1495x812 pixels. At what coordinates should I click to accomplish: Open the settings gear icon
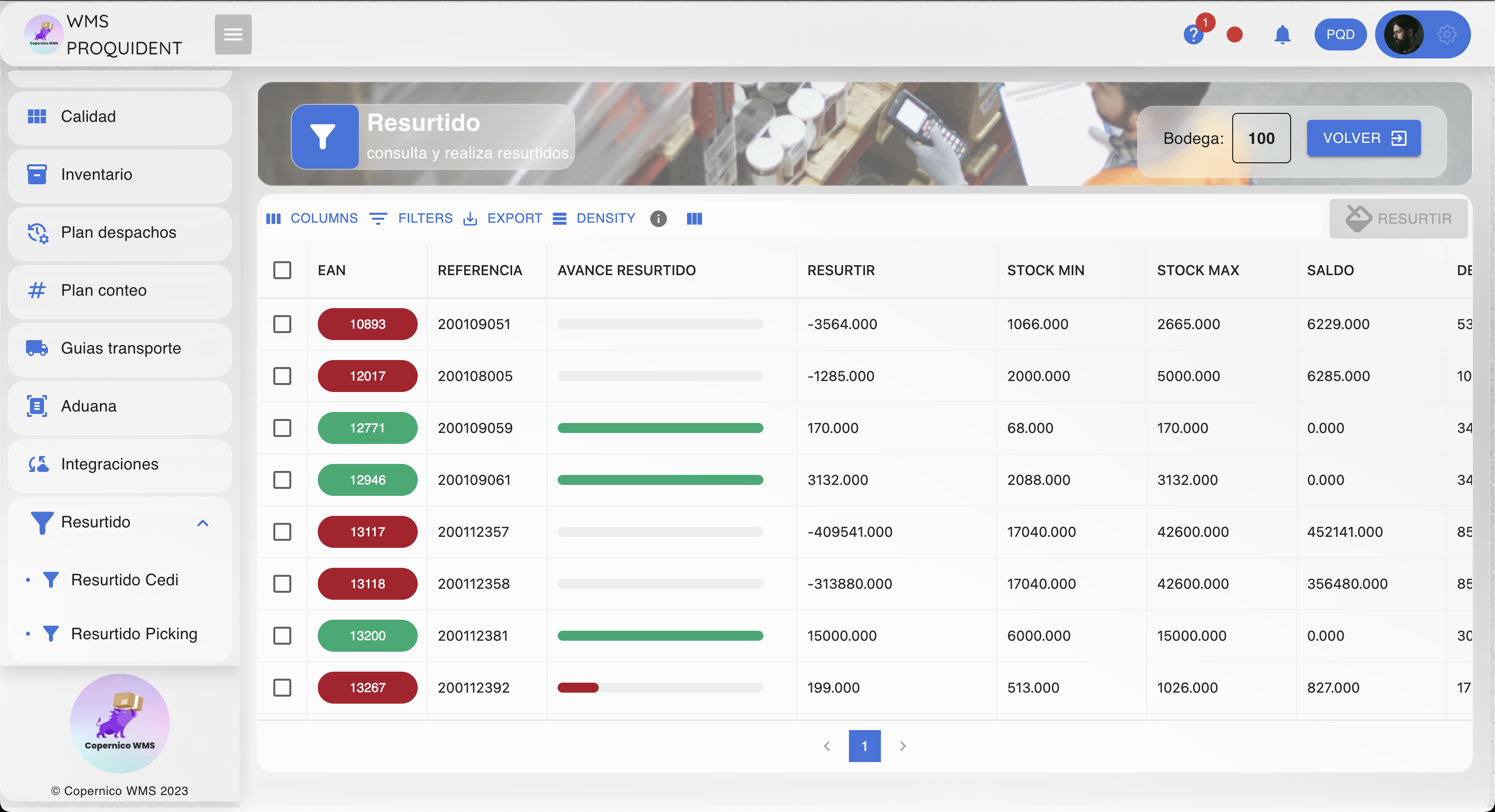[x=1446, y=35]
